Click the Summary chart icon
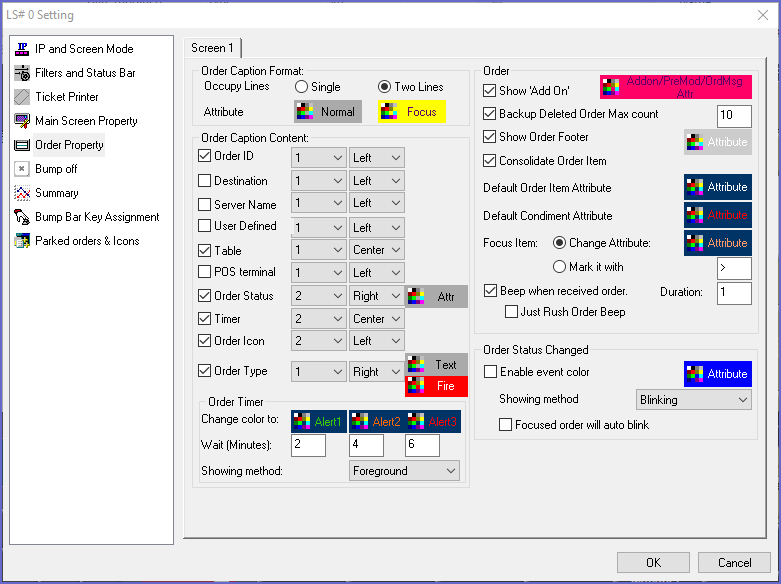This screenshot has height=584, width=781. [22, 193]
